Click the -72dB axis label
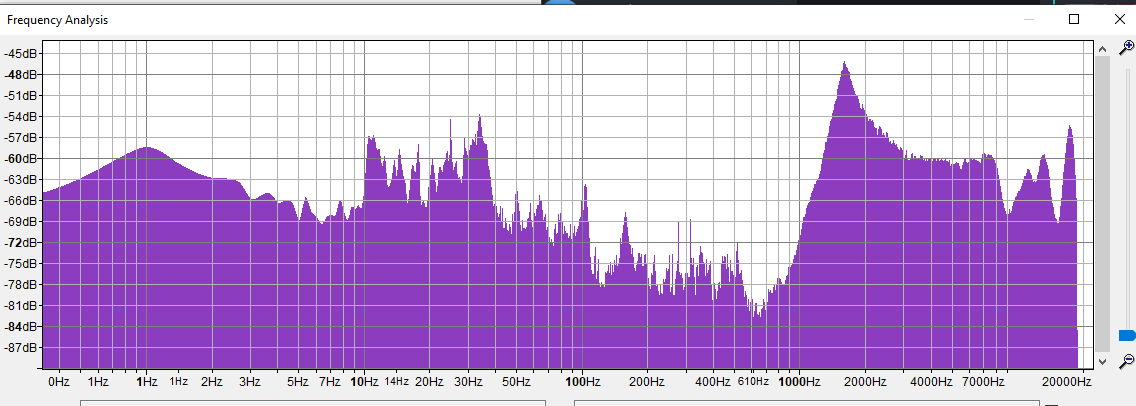This screenshot has width=1136, height=406. click(x=22, y=243)
